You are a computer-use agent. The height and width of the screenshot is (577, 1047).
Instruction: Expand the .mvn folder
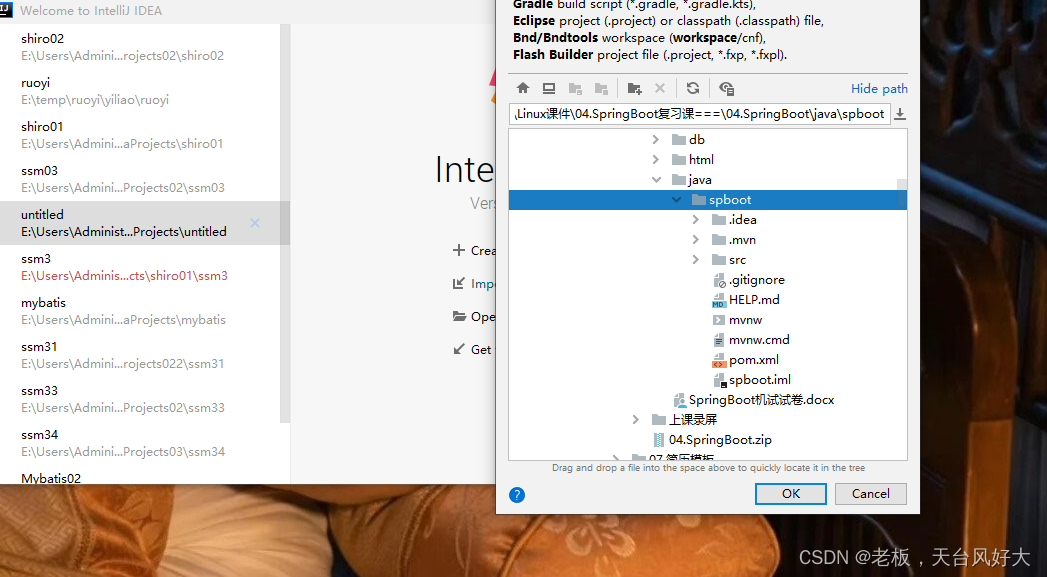696,240
